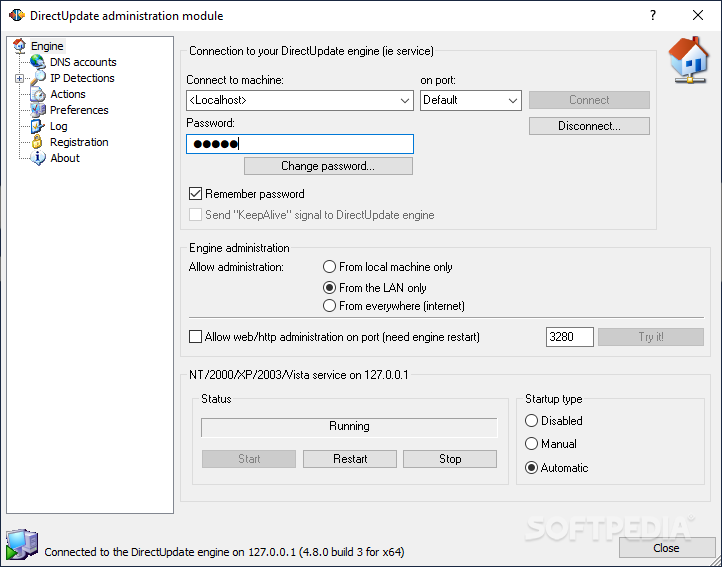Click the help question mark button

click(652, 15)
